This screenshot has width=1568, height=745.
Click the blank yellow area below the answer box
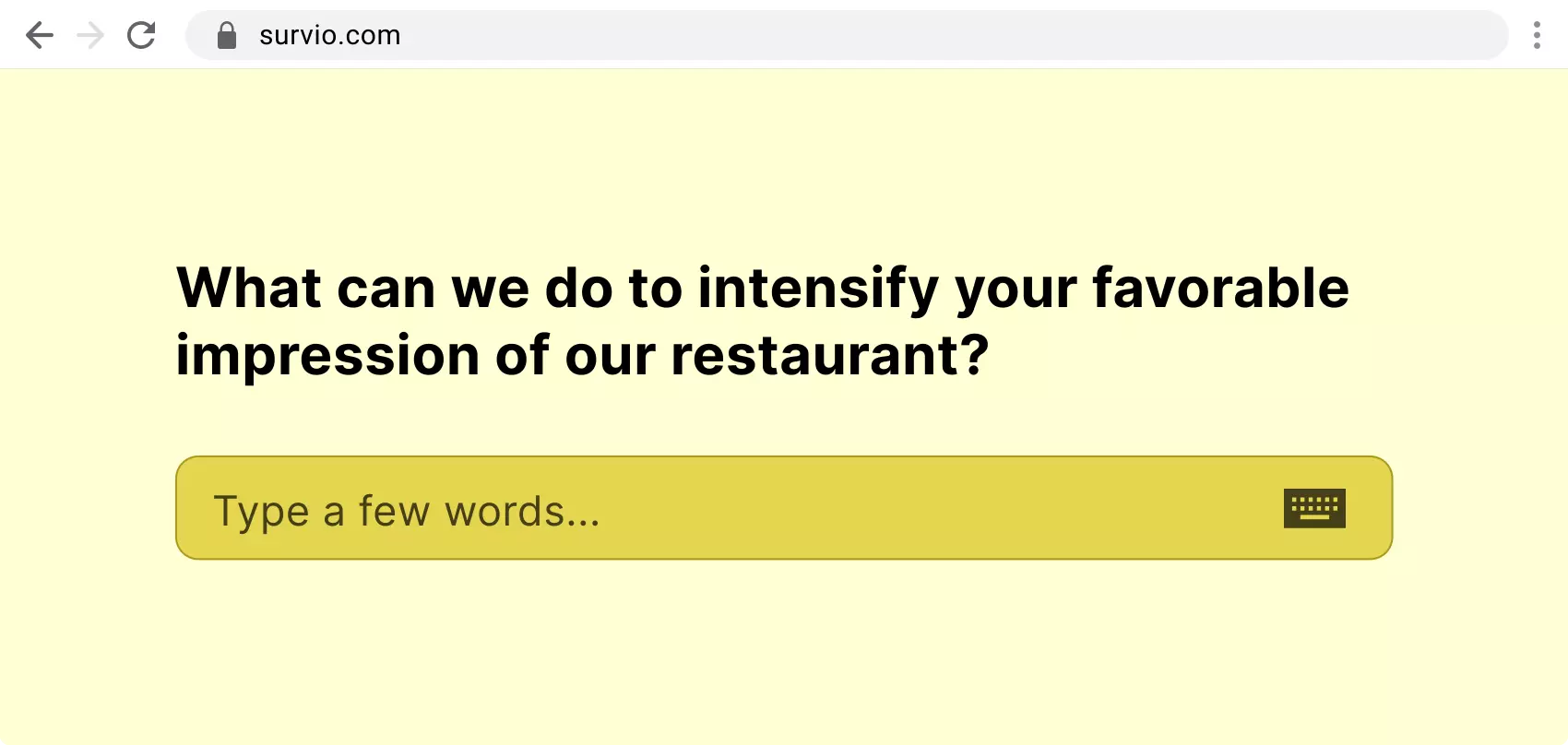784,655
